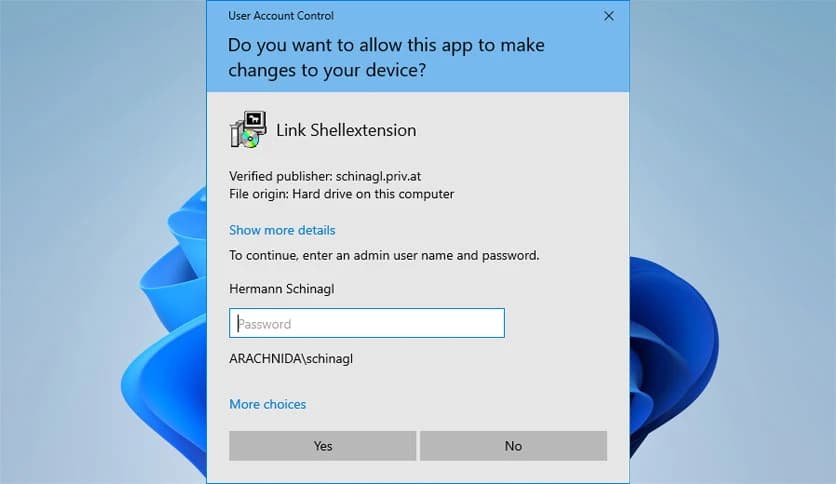Confirm with the Yes button
836x484 pixels.
click(x=323, y=446)
